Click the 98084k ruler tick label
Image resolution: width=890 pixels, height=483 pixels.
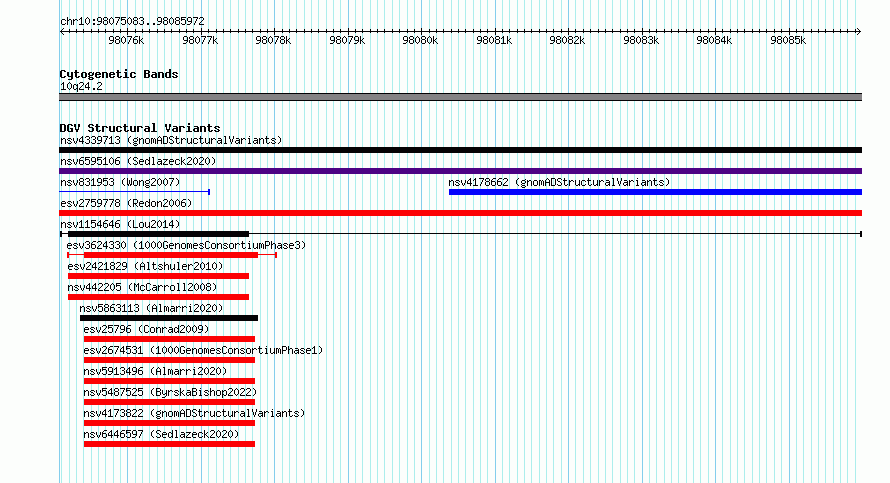[x=714, y=40]
